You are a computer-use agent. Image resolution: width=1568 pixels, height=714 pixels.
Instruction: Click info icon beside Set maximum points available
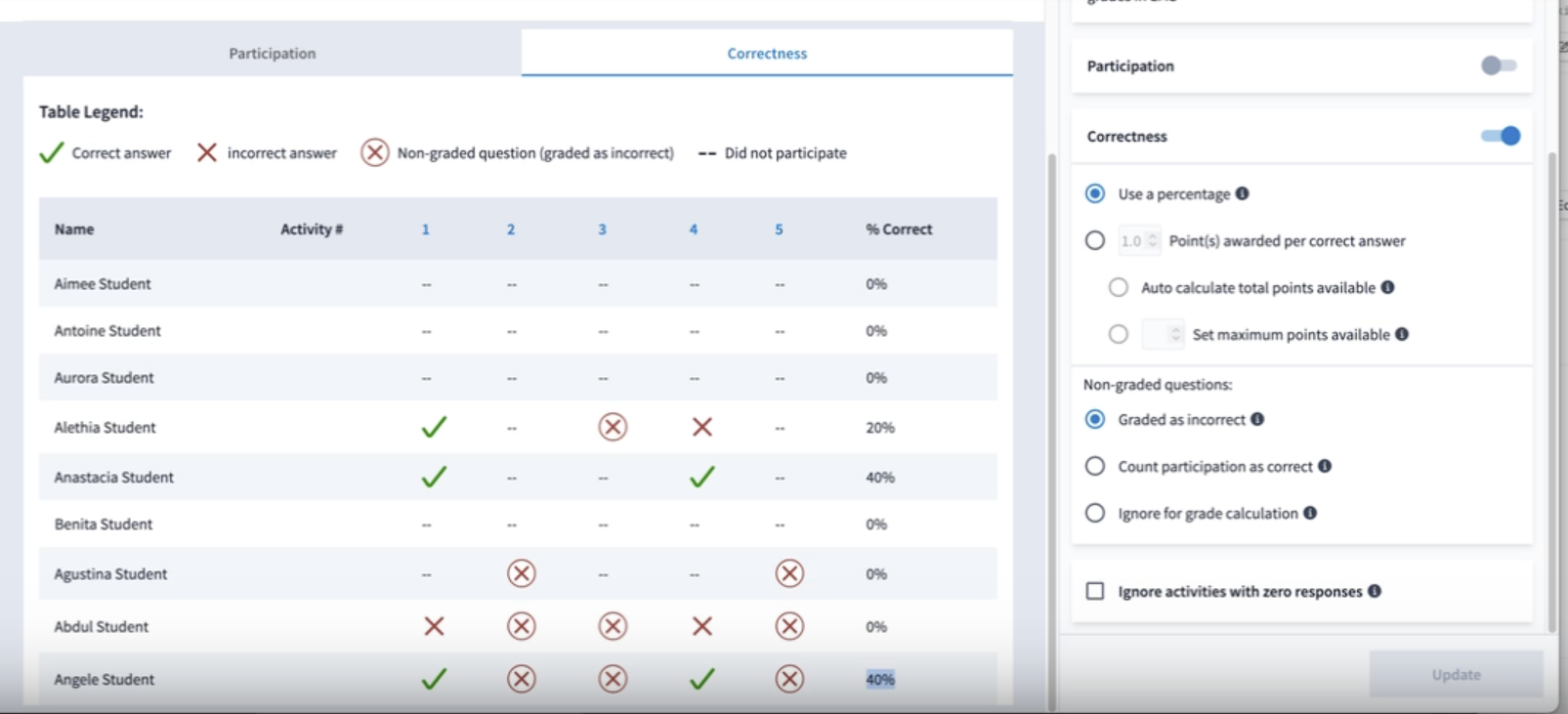1402,334
